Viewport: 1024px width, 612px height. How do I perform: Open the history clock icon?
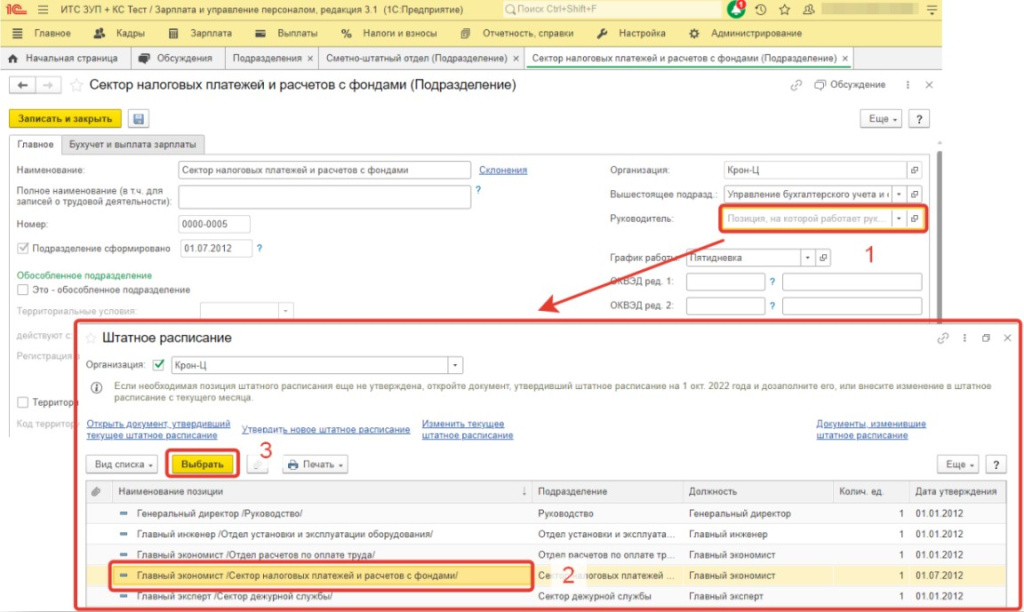(x=761, y=10)
